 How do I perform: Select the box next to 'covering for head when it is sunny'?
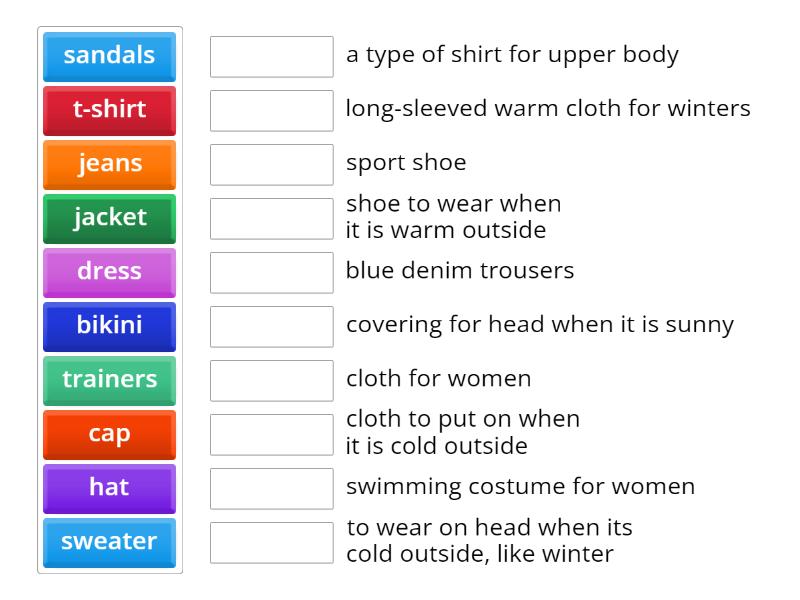tap(272, 324)
